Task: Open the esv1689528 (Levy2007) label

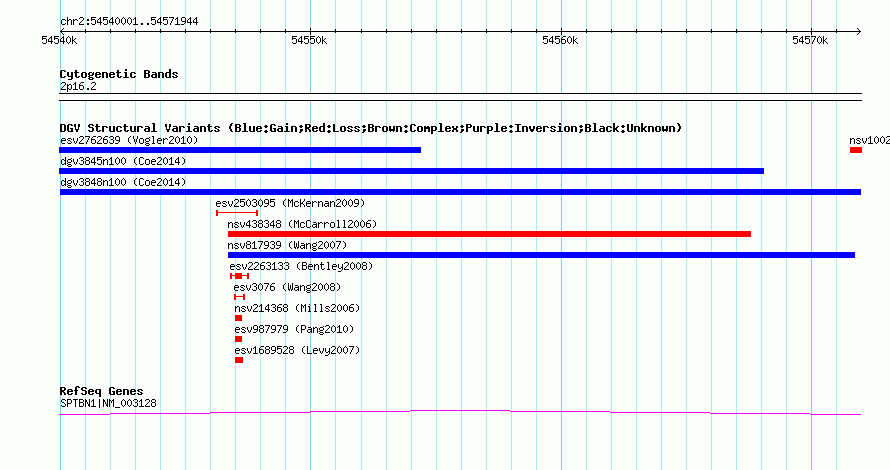Action: (x=297, y=350)
